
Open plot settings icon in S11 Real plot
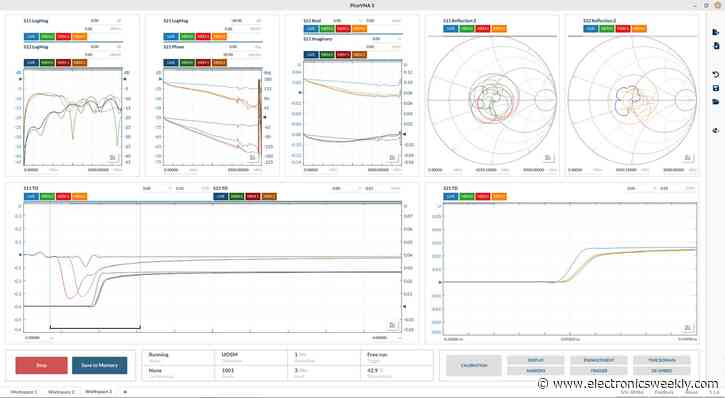point(392,158)
